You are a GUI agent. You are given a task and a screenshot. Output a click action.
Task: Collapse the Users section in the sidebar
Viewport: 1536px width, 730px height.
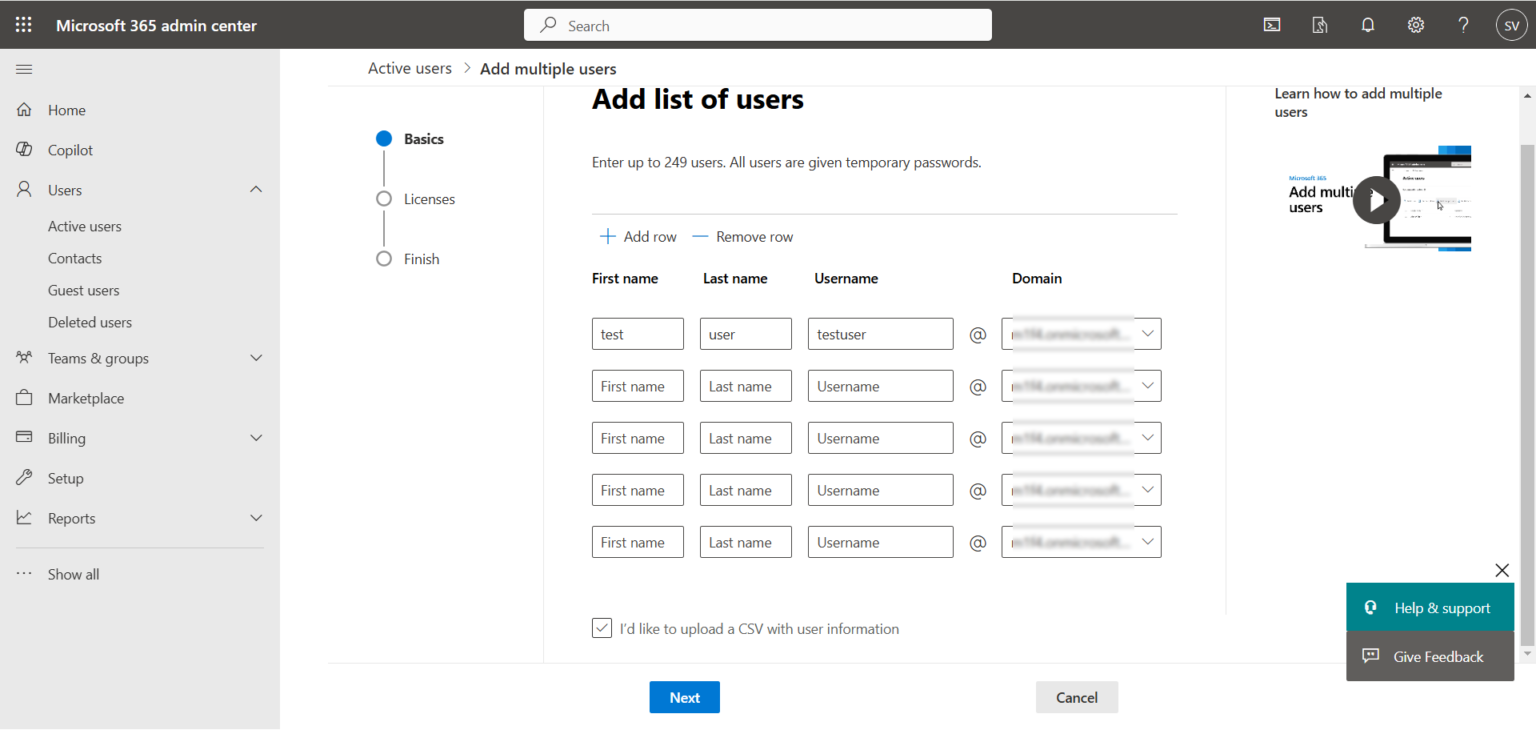256,189
